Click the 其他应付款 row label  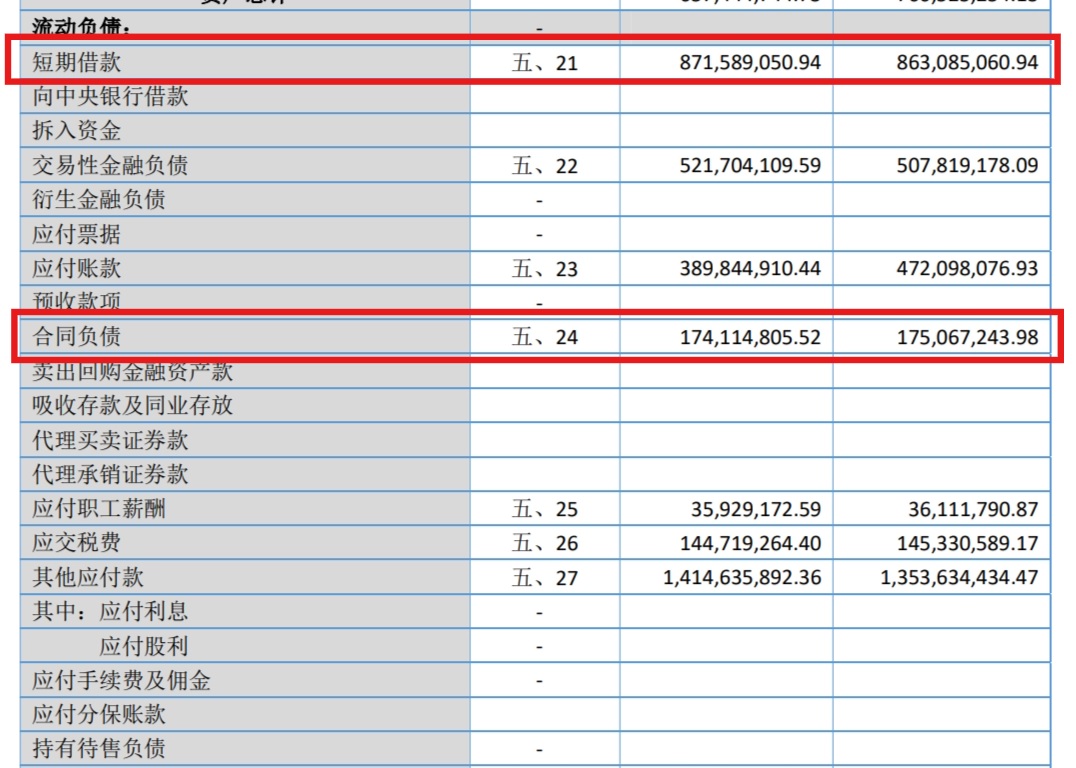(88, 577)
